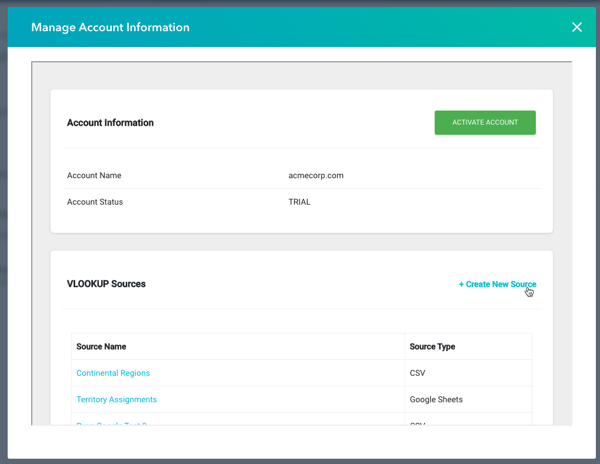Screen dimensions: 600x464
Task: Click the Manage Account Information title
Action: click(x=110, y=28)
